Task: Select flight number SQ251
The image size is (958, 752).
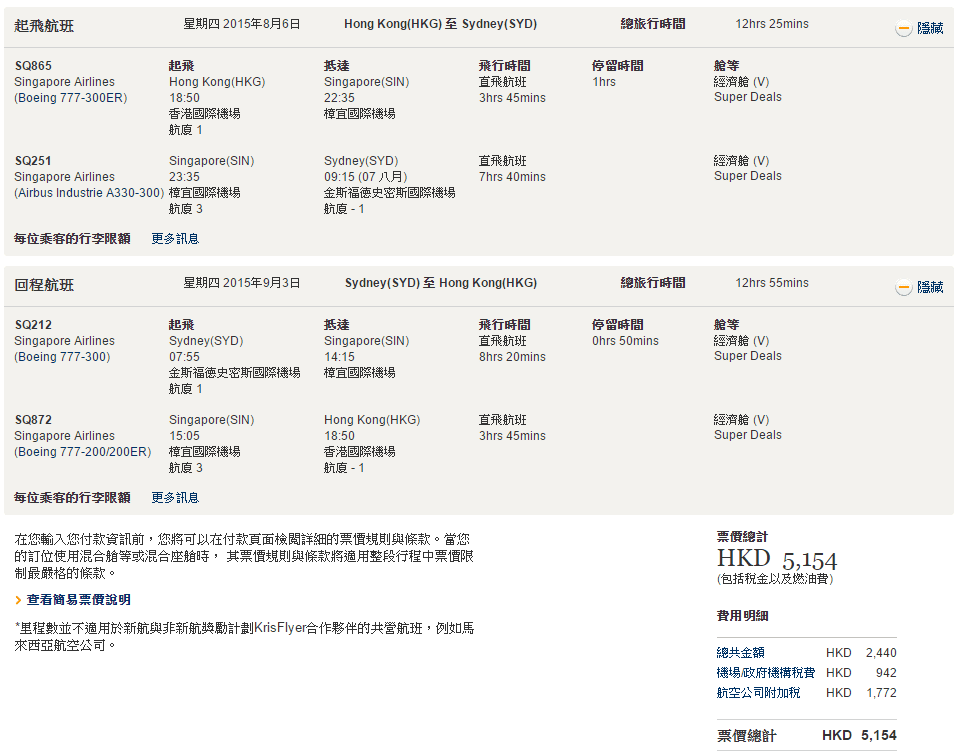Action: click(33, 161)
